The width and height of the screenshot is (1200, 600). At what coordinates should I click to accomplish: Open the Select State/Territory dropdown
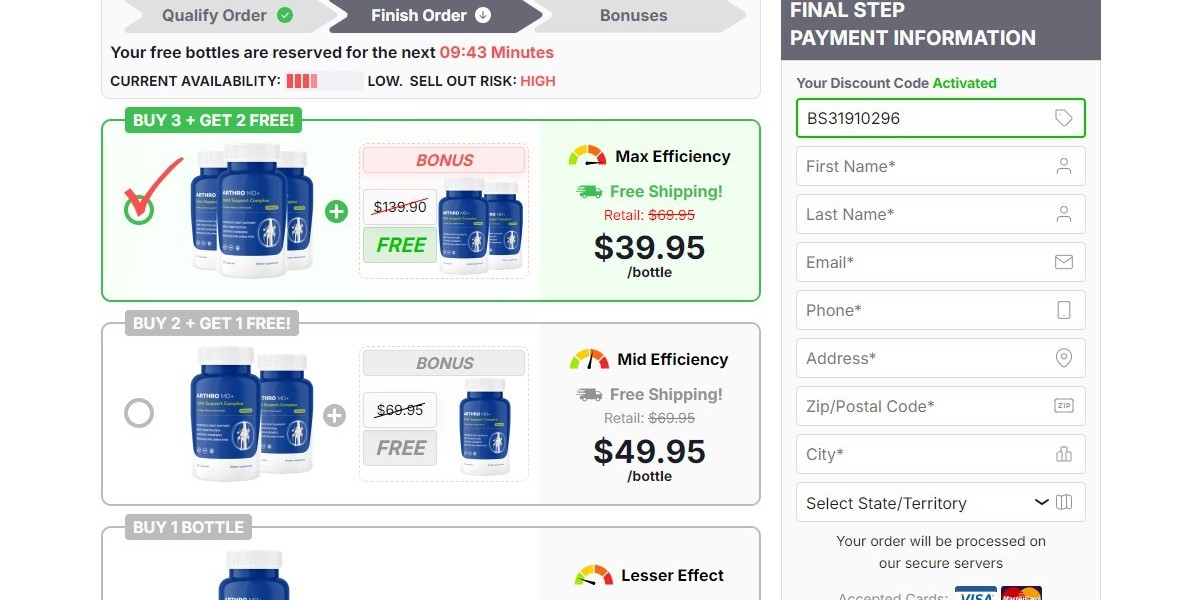[x=941, y=502]
